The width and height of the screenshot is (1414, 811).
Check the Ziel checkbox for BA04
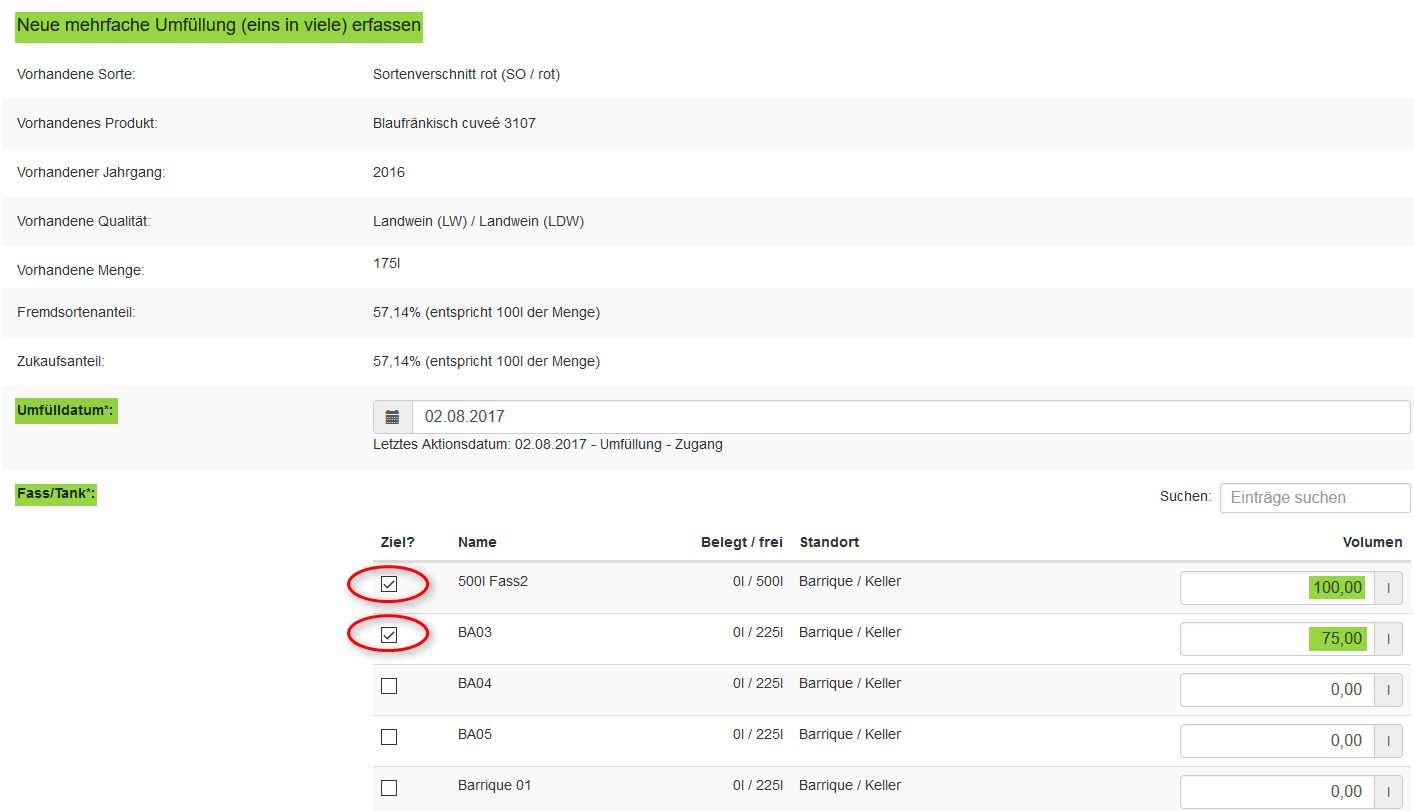click(x=389, y=686)
